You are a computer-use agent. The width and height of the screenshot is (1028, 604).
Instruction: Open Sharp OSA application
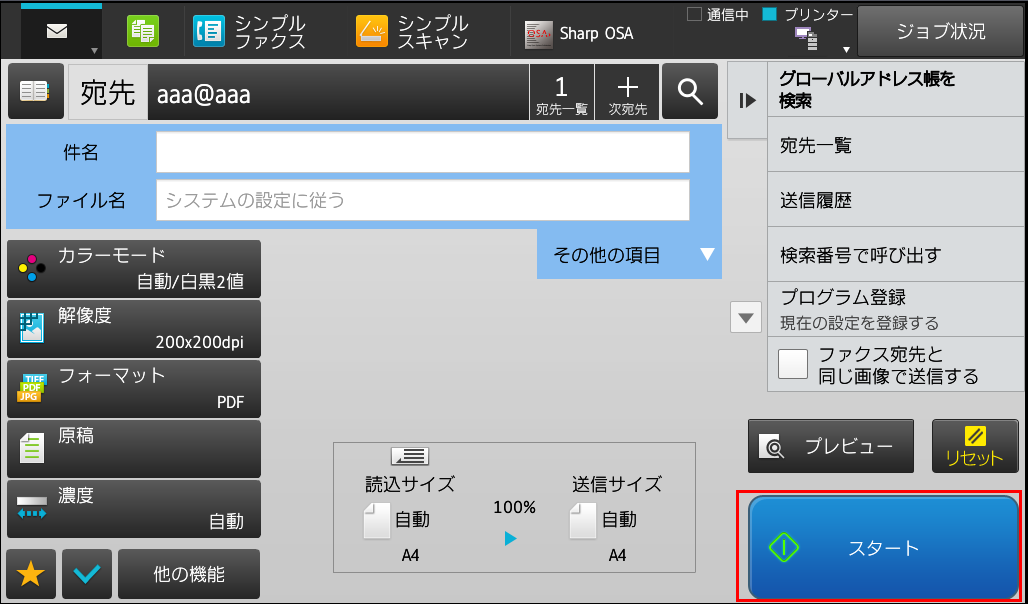tap(579, 33)
